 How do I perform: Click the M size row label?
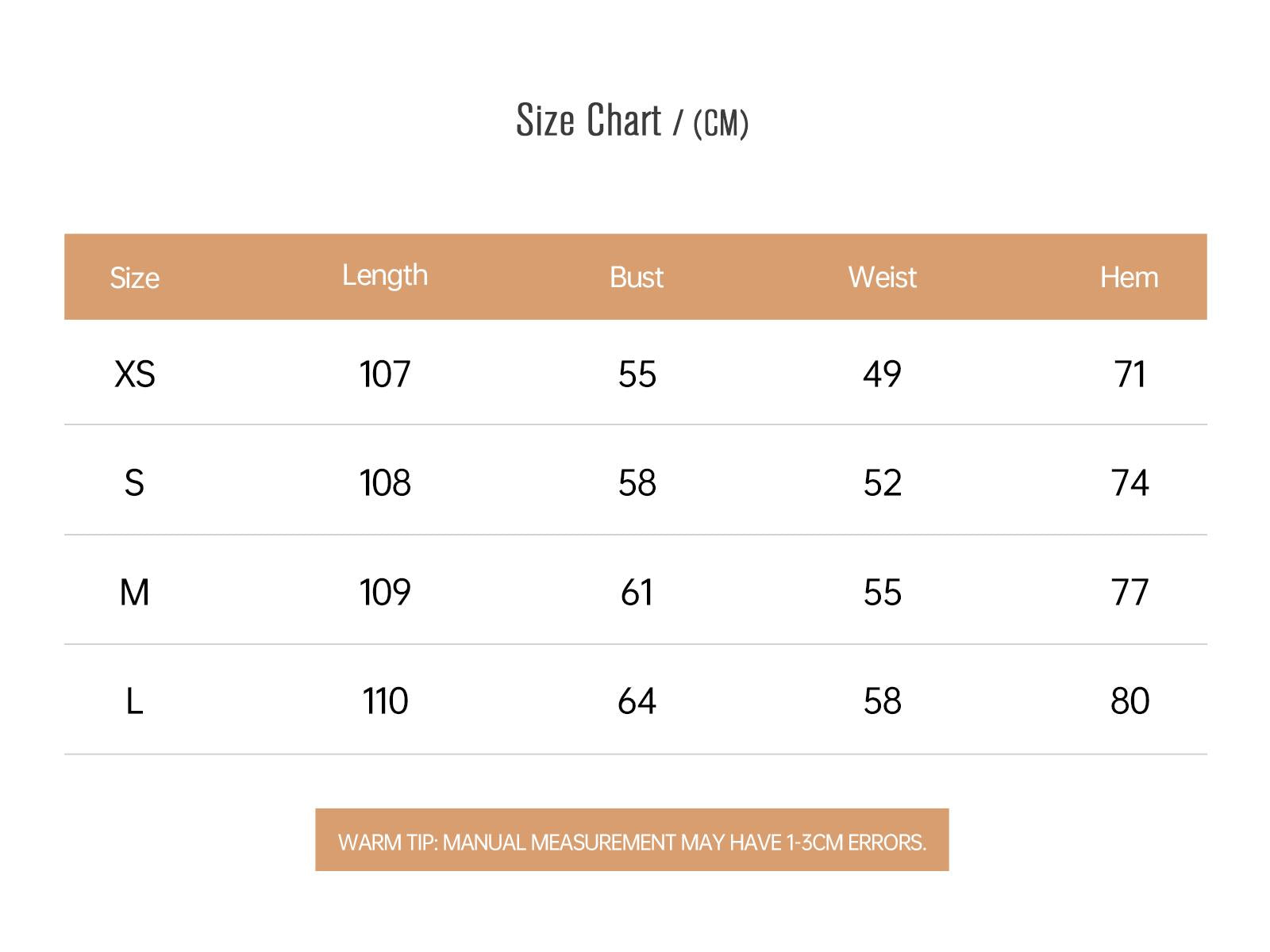click(x=135, y=592)
